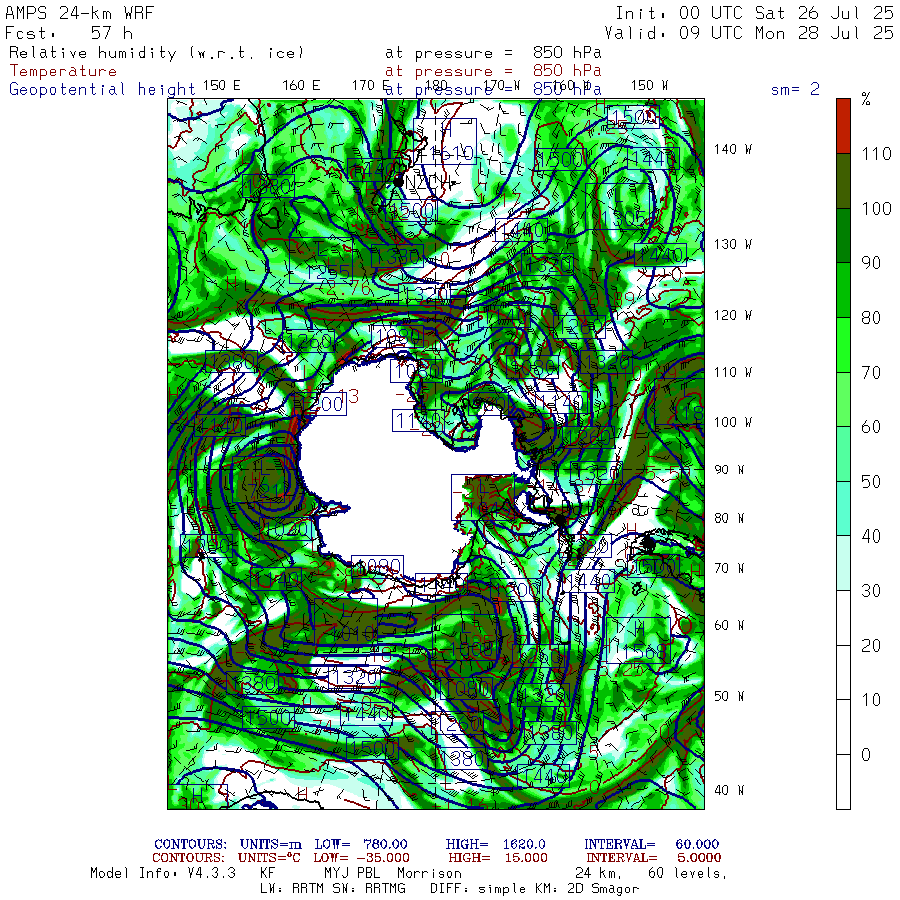Click the red 'UNITS=°C' text
This screenshot has width=900, height=900.
(x=270, y=858)
